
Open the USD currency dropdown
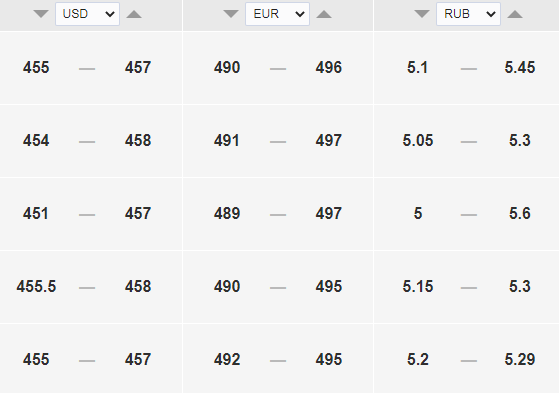click(87, 14)
